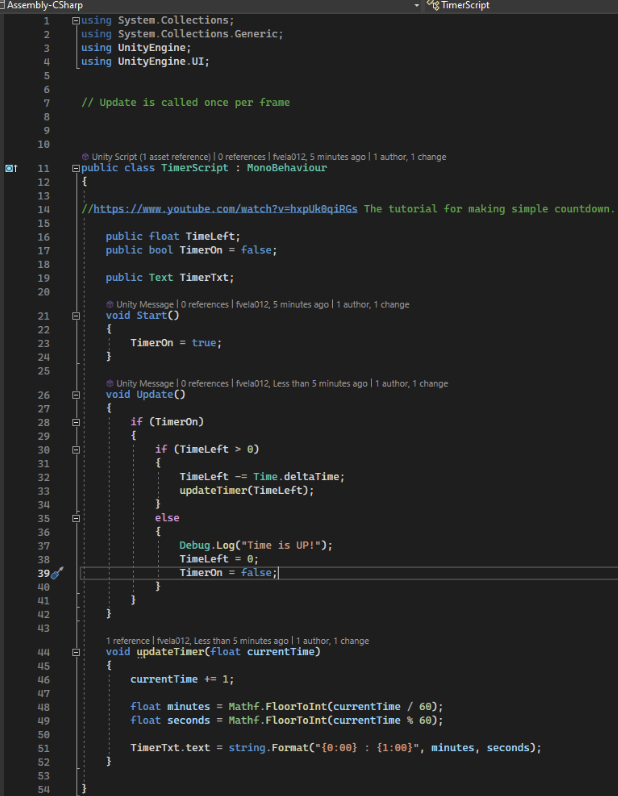Image resolution: width=618 pixels, height=796 pixels.
Task: Click 'fvela012, Less than 5 minutes ago' above Update
Action: 302,384
